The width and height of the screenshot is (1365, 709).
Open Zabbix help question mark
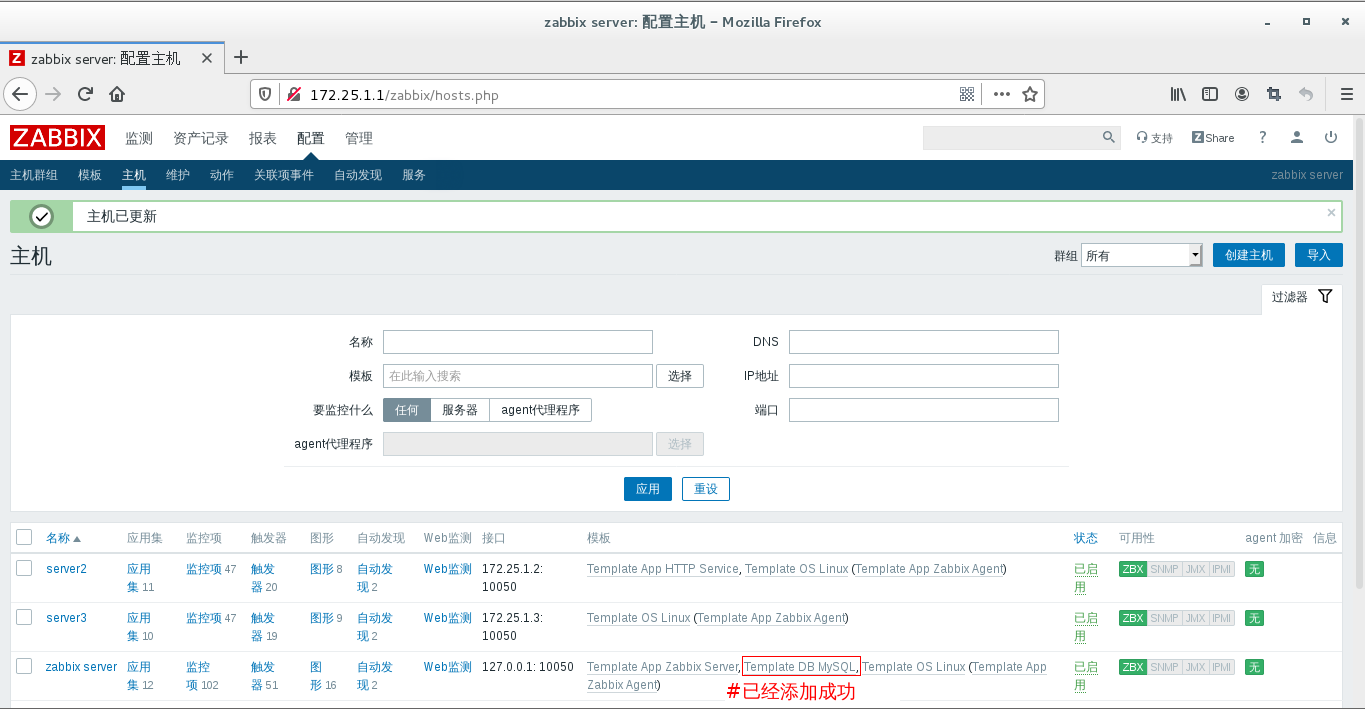tap(1262, 137)
